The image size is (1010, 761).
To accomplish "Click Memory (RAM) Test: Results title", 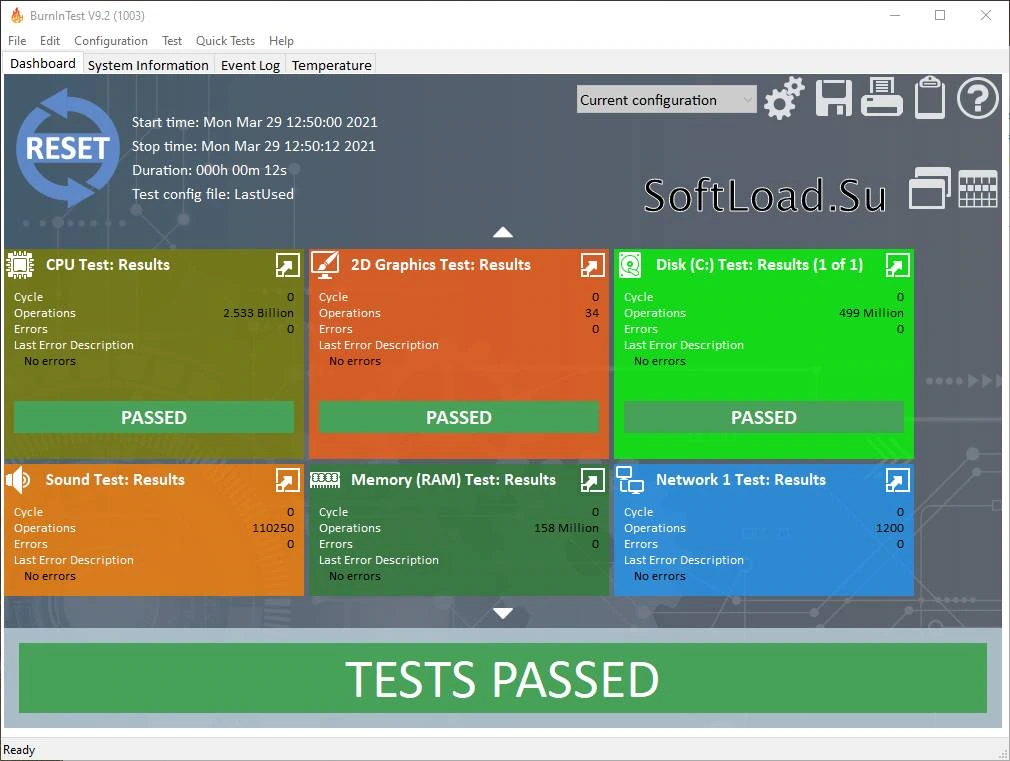I will tap(453, 480).
